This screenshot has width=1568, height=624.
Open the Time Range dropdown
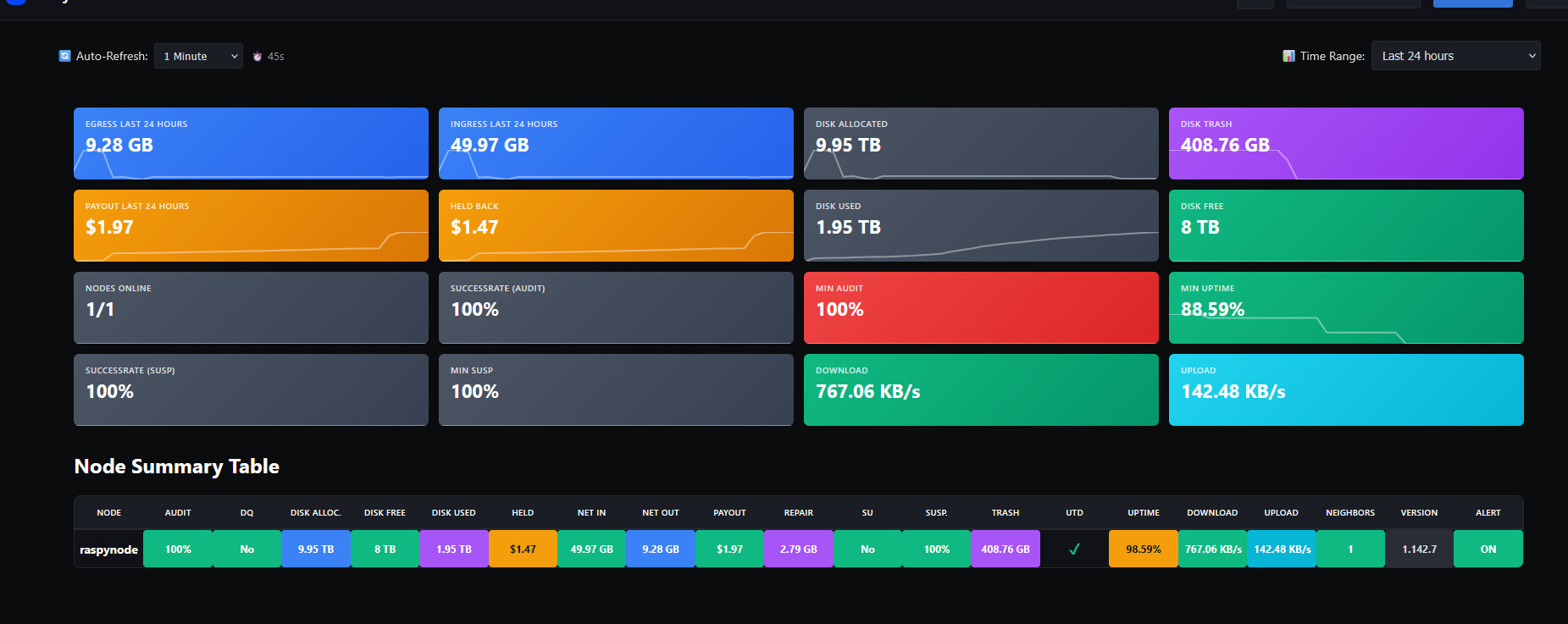click(1455, 56)
